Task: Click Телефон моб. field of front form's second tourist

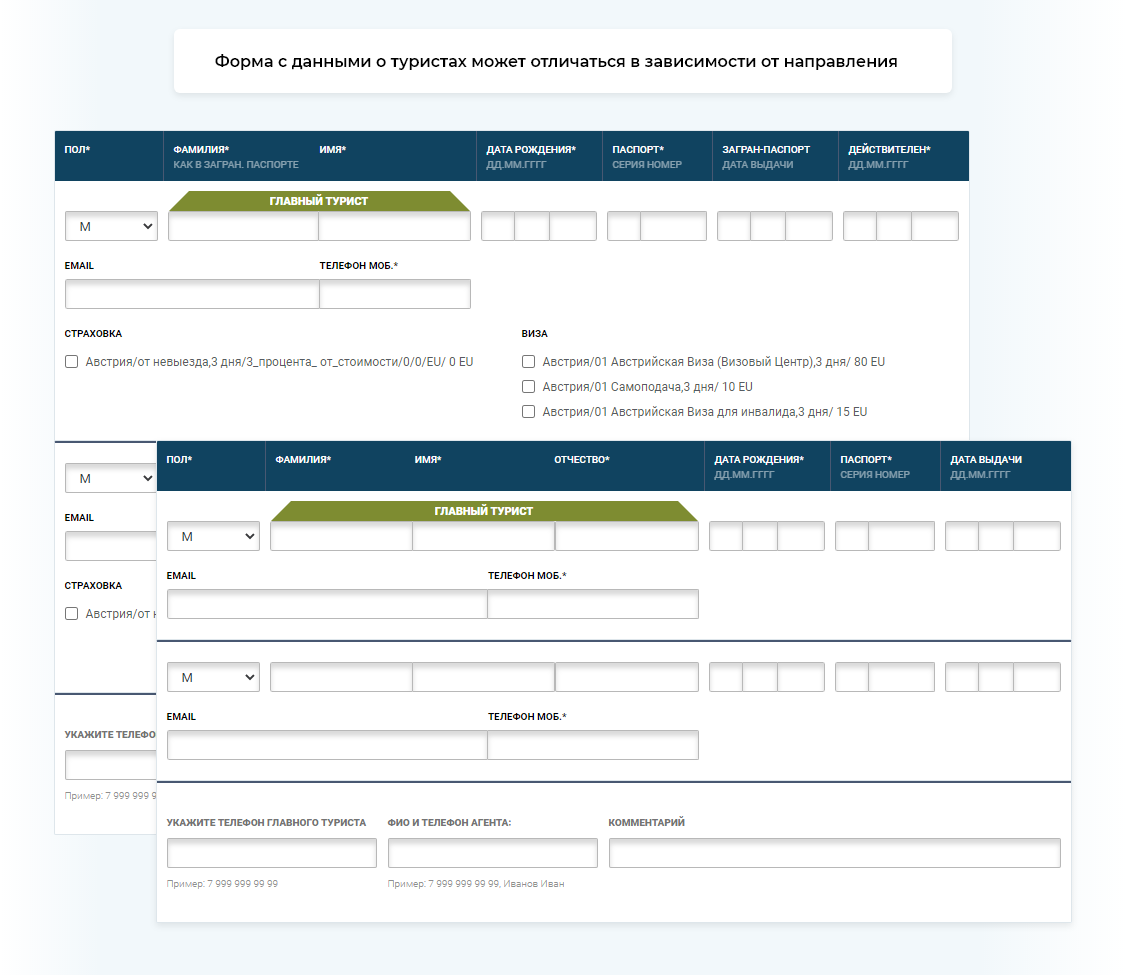Action: 592,745
